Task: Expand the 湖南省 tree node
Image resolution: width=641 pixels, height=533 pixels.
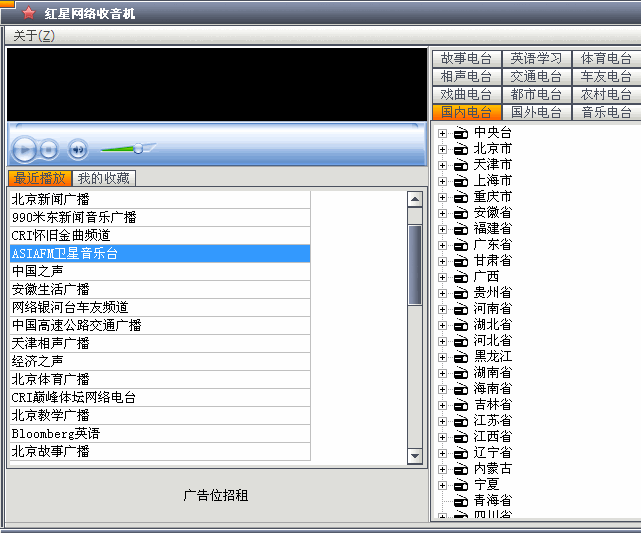Action: point(442,373)
